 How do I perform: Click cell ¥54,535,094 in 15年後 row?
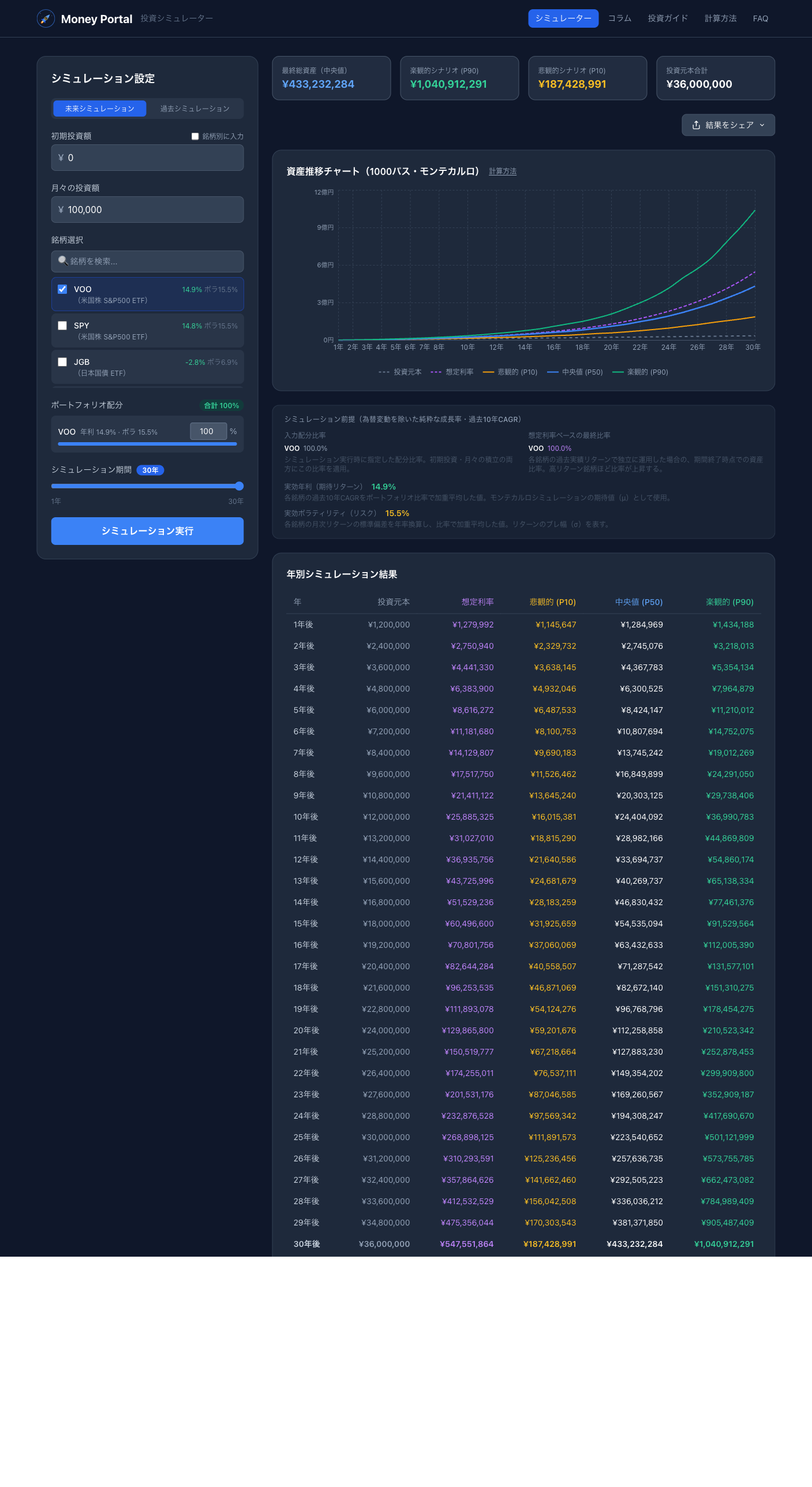coord(639,924)
